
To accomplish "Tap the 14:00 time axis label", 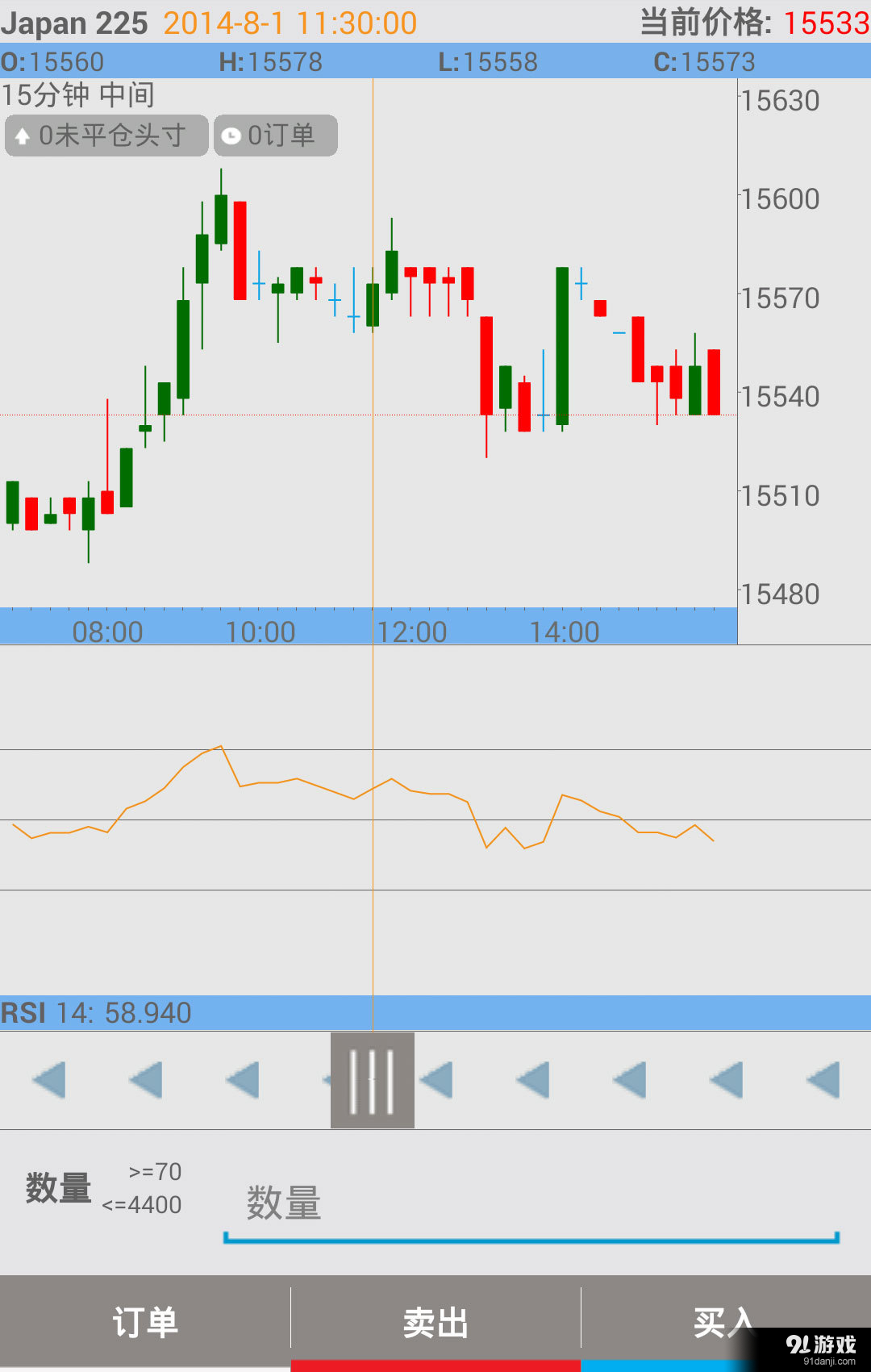I will (x=565, y=632).
